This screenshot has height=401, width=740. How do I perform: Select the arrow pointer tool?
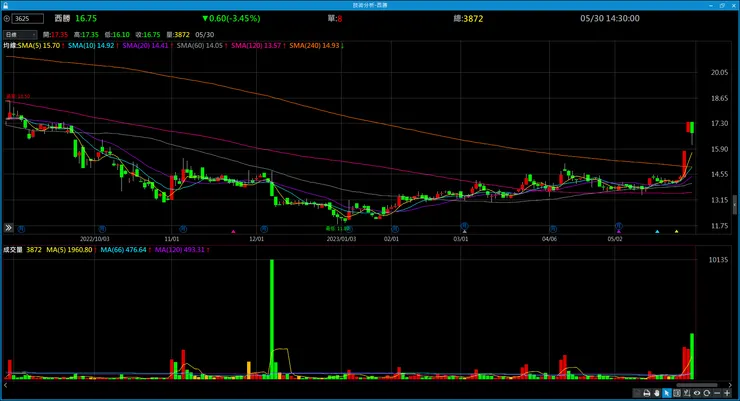coord(667,393)
